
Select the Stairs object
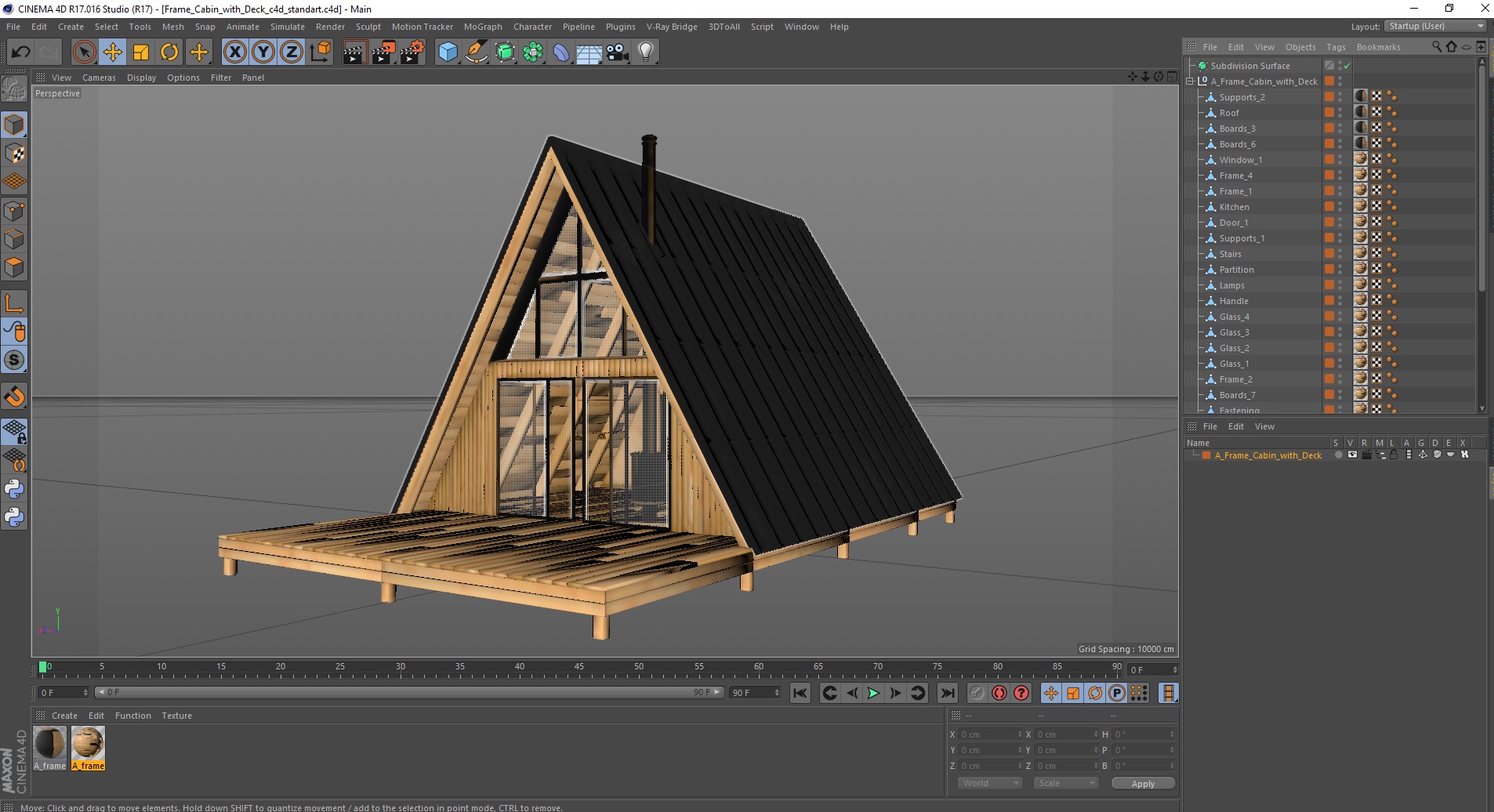[x=1230, y=254]
